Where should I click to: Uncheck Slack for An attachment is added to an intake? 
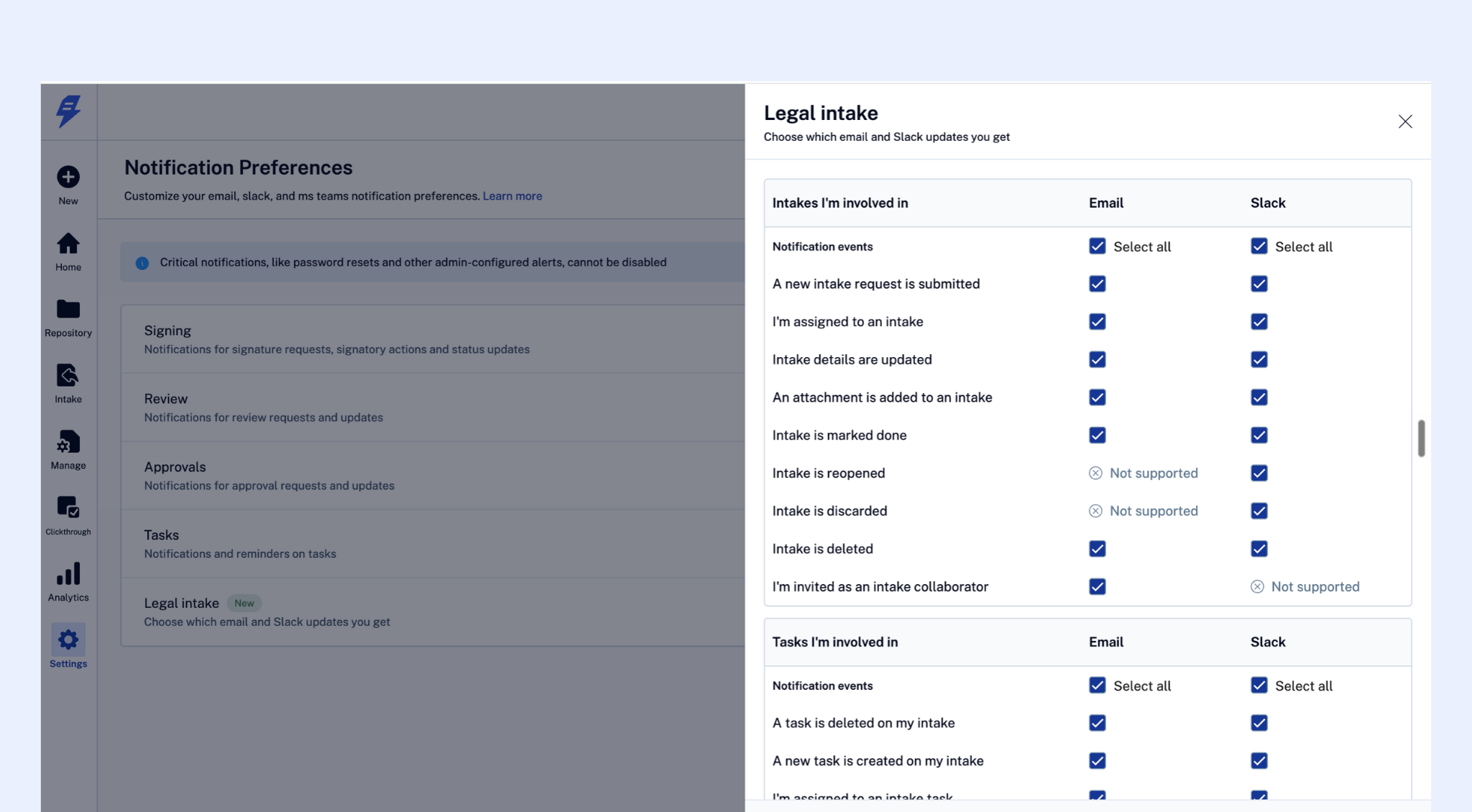[x=1259, y=397]
